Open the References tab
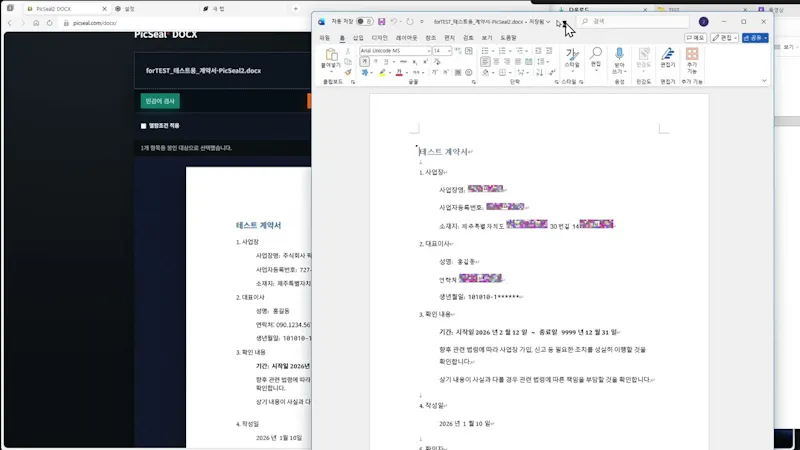Image resolution: width=800 pixels, height=450 pixels. (x=431, y=38)
